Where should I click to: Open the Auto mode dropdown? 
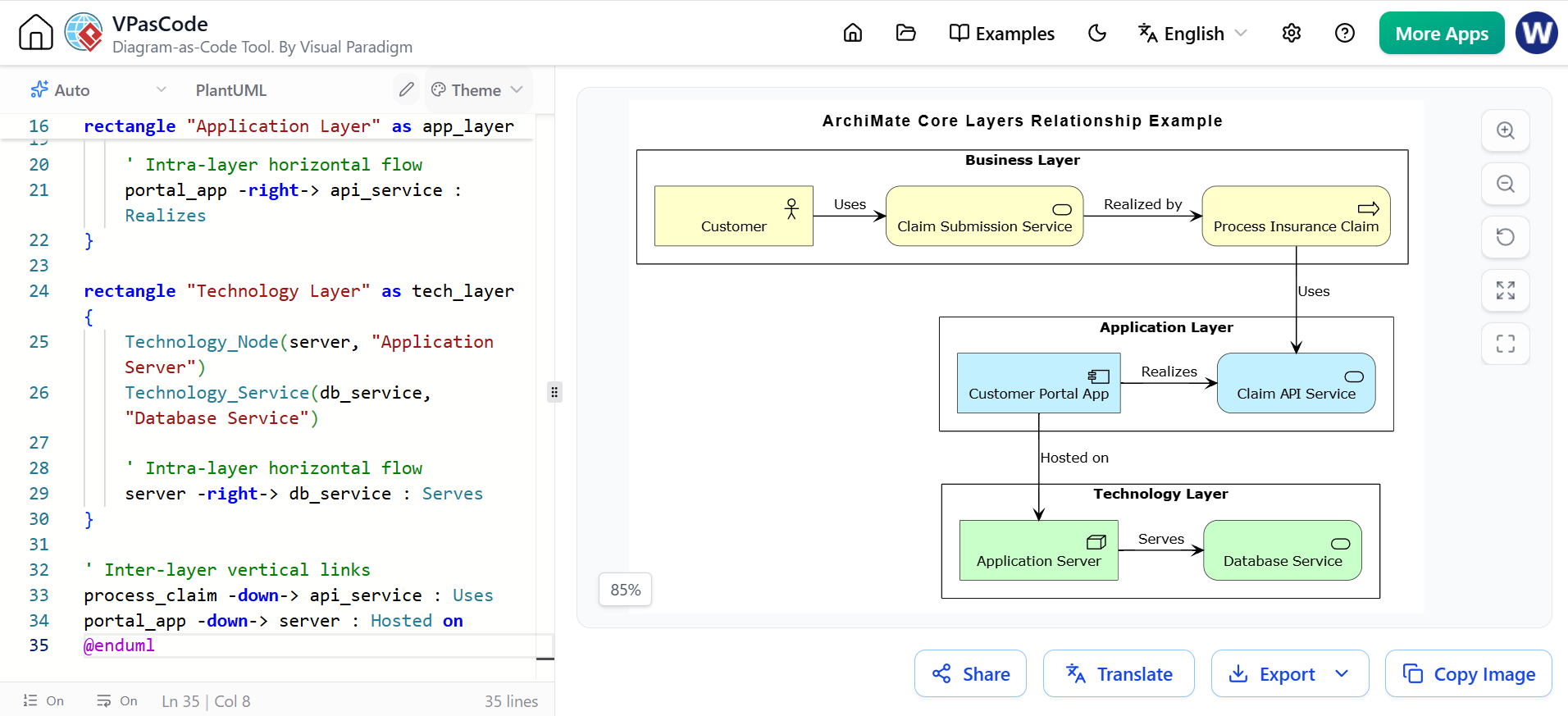tap(98, 90)
